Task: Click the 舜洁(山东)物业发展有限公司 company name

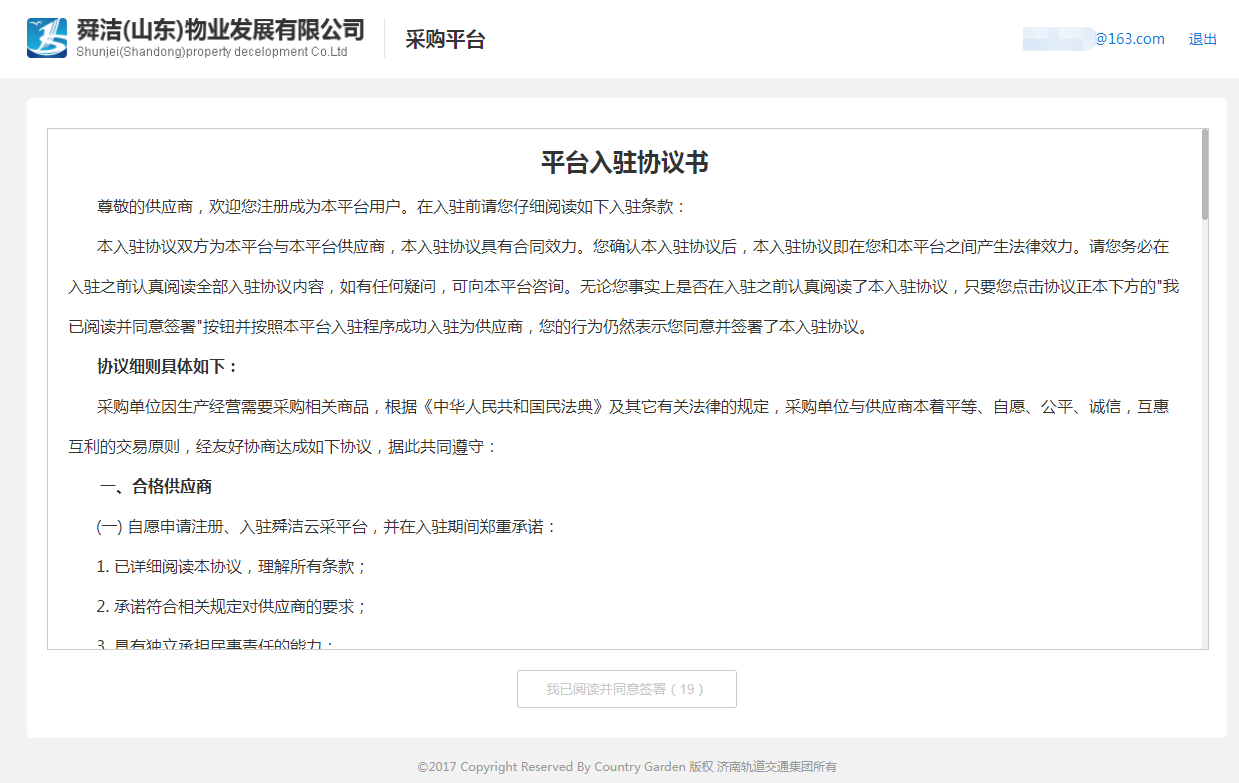Action: tap(220, 30)
